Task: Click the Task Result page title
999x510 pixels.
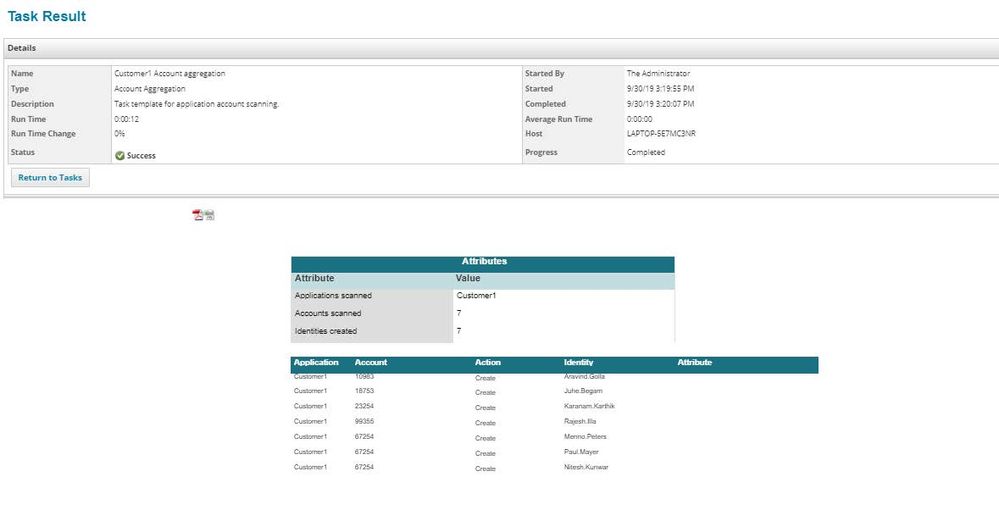Action: (47, 17)
